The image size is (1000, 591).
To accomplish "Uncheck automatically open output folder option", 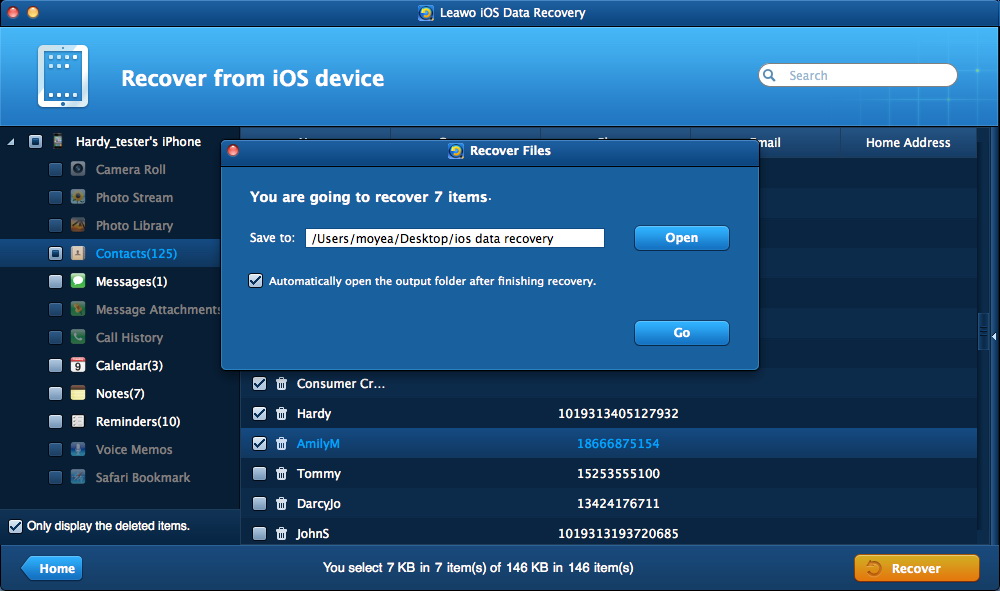I will 256,282.
